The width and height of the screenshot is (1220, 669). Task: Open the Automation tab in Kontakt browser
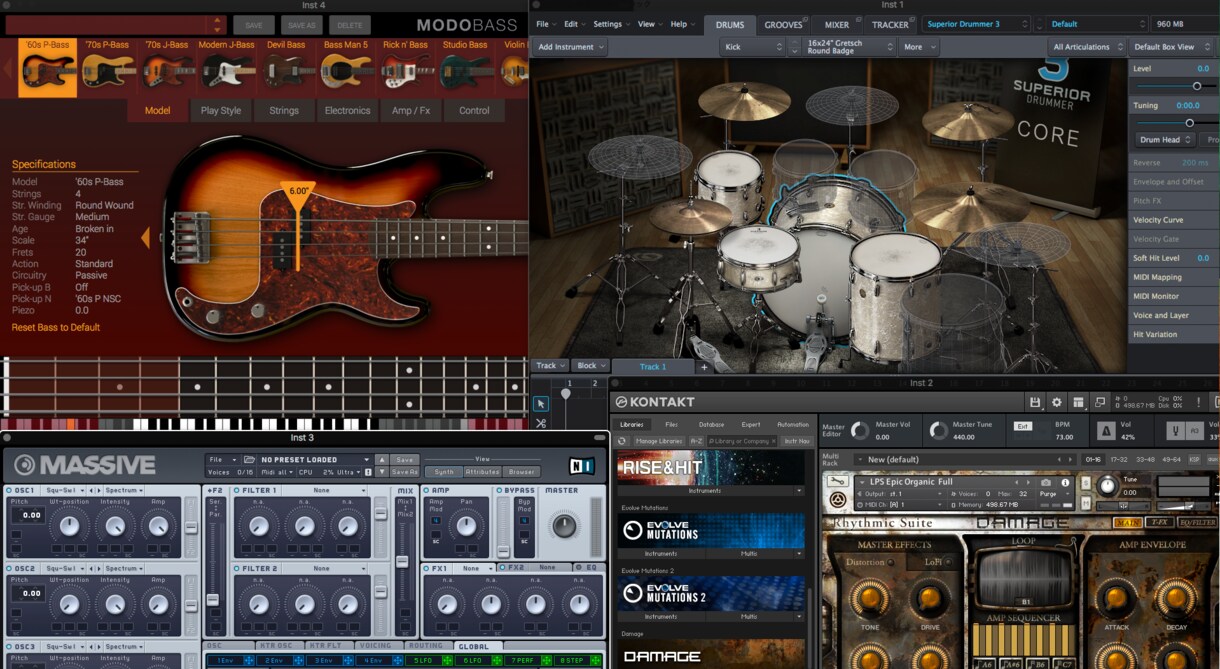793,424
